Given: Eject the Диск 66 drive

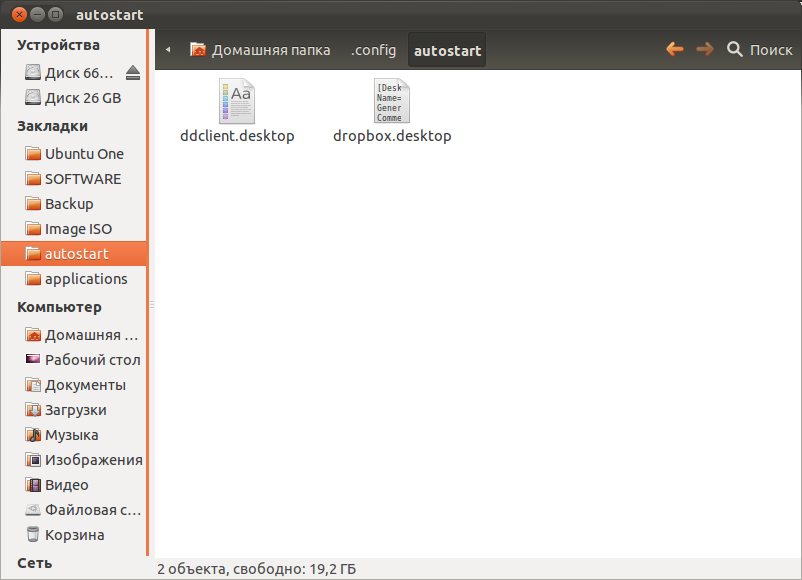Looking at the screenshot, I should click(x=133, y=73).
